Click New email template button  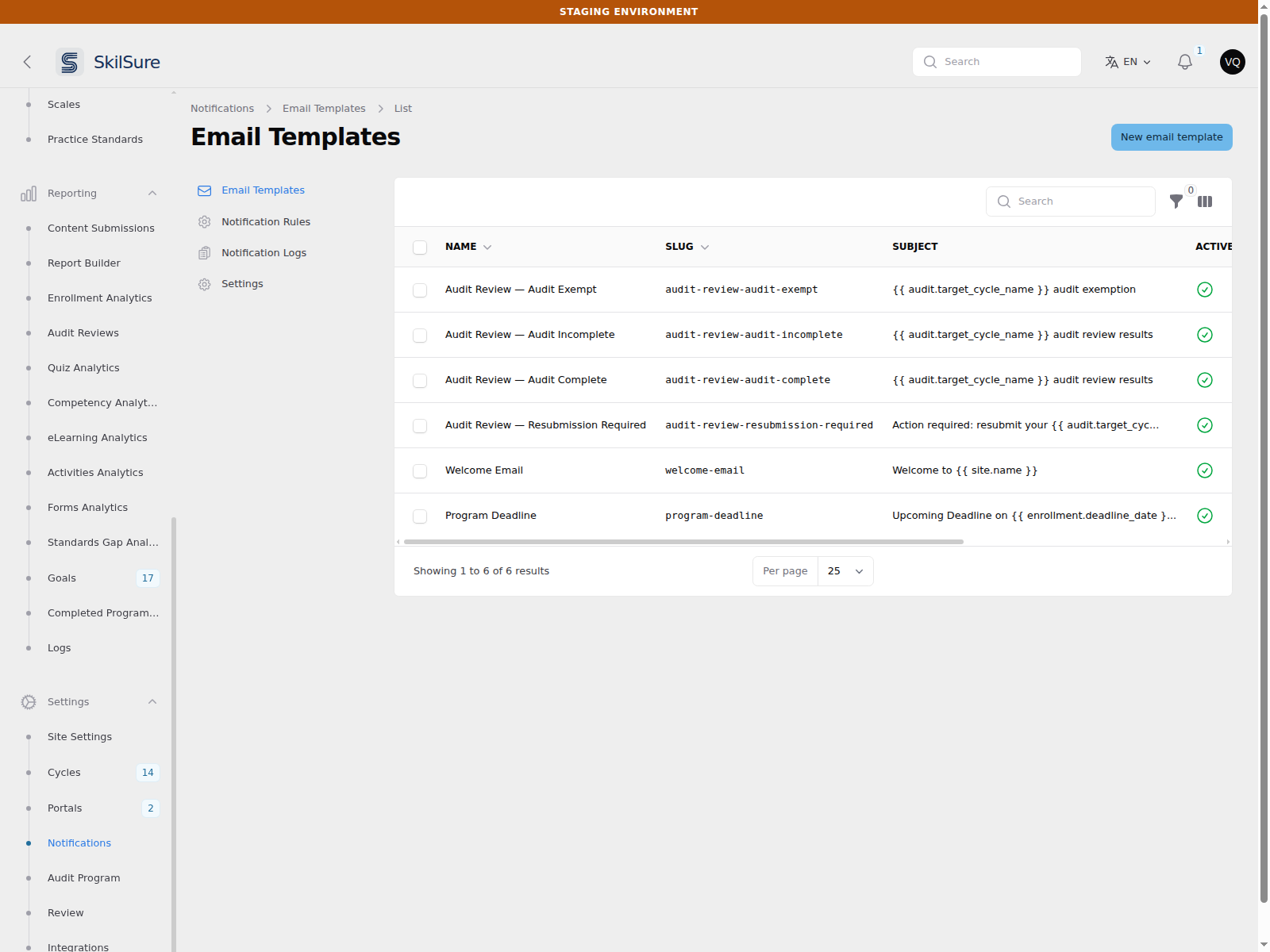tap(1172, 137)
